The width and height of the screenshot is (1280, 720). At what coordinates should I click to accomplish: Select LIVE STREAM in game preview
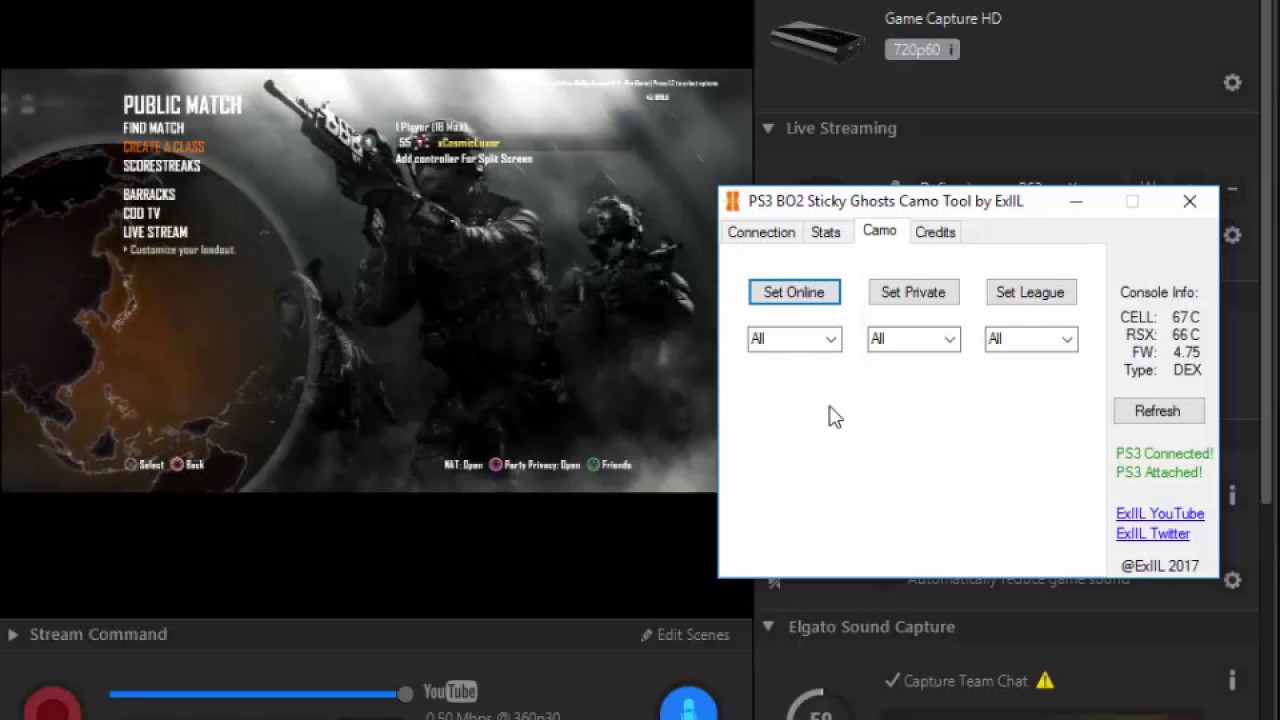pos(155,232)
